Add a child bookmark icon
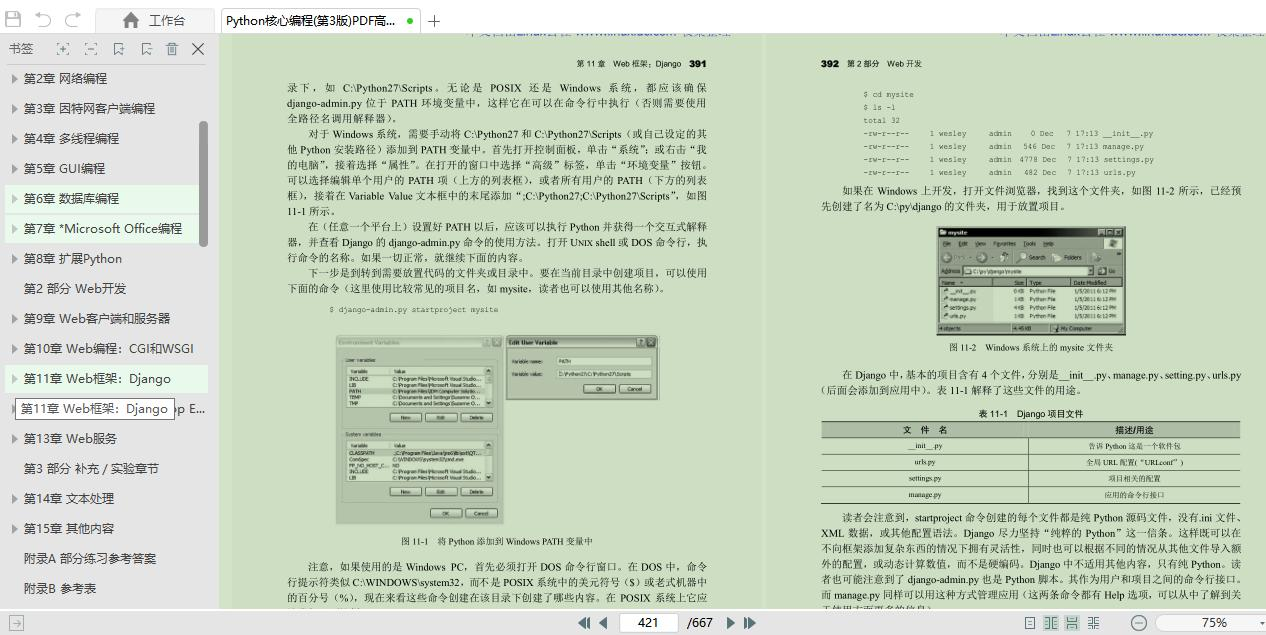The height and width of the screenshot is (635, 1266). [146, 49]
